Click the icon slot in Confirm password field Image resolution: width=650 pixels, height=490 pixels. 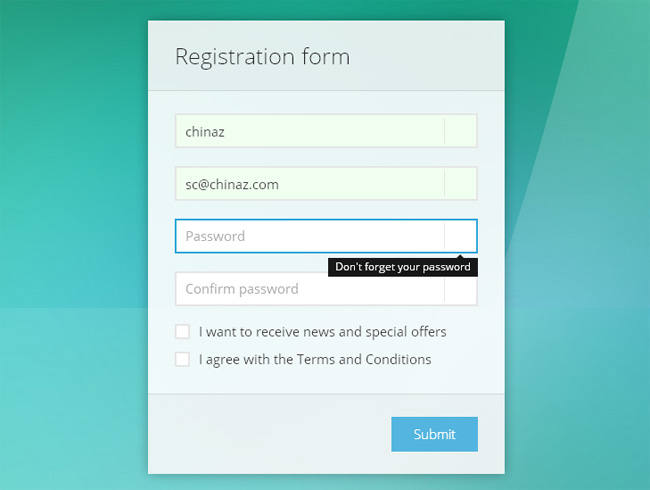point(461,290)
